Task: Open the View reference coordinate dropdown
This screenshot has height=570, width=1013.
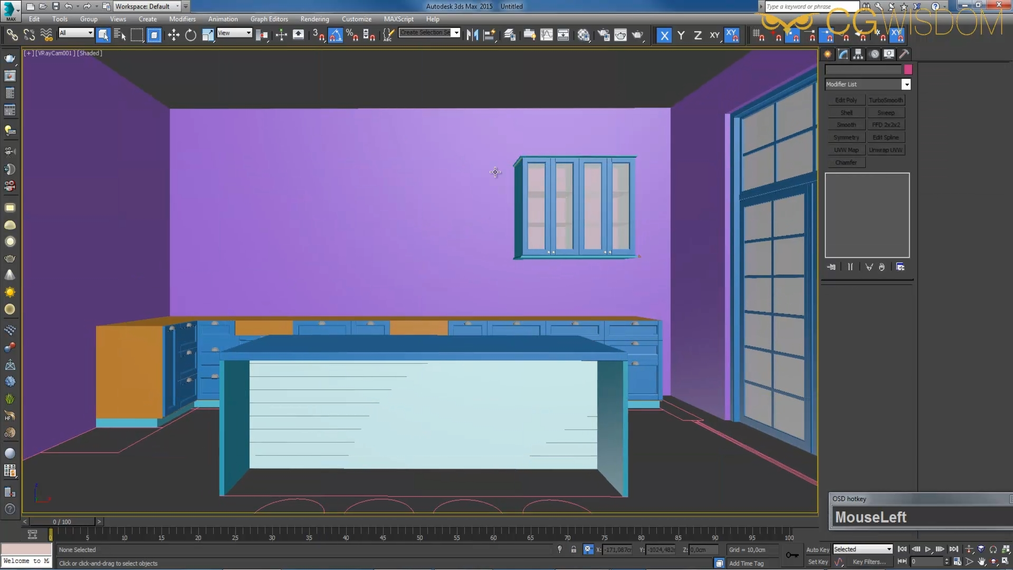Action: pos(234,33)
